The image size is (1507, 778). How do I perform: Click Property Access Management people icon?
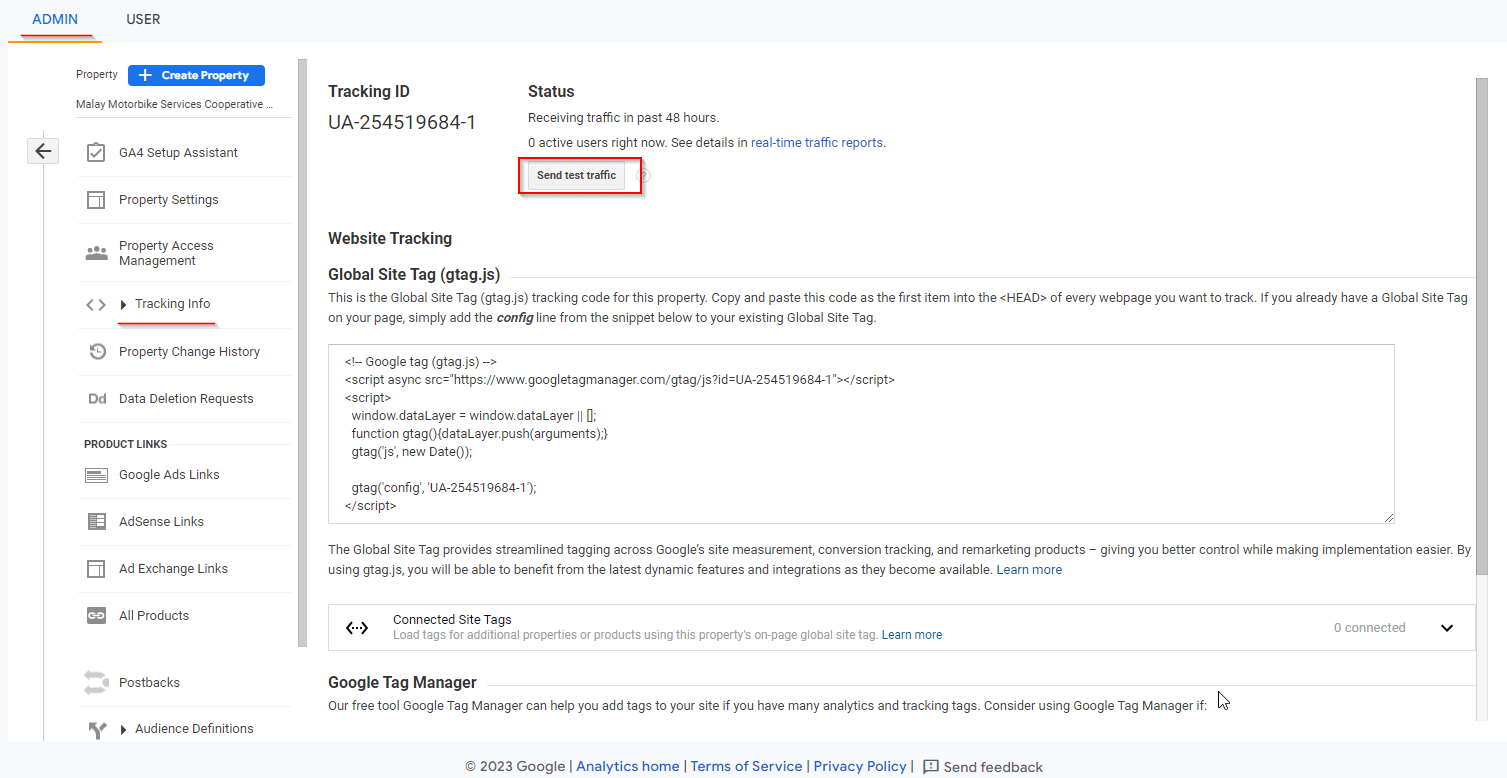click(x=96, y=253)
